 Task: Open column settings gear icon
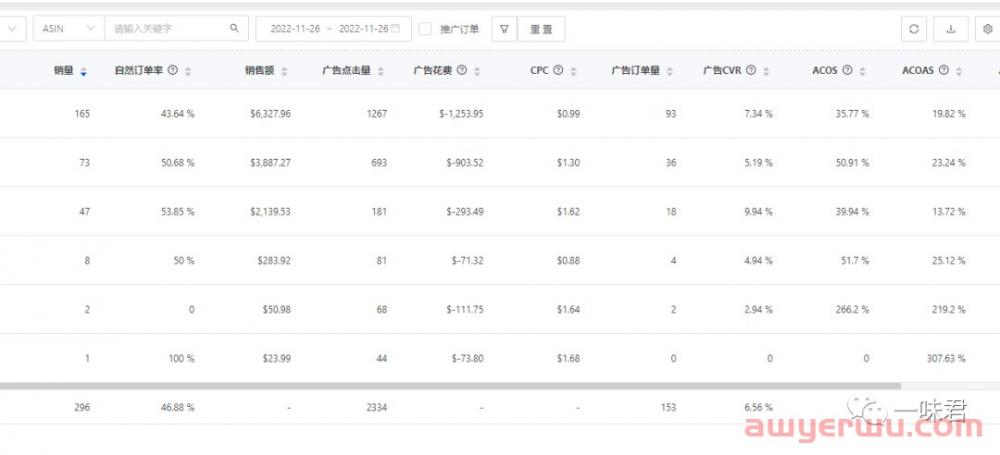coord(988,29)
